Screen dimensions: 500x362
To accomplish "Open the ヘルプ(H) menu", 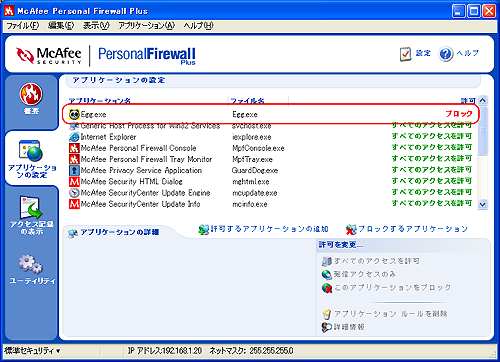I will point(198,26).
